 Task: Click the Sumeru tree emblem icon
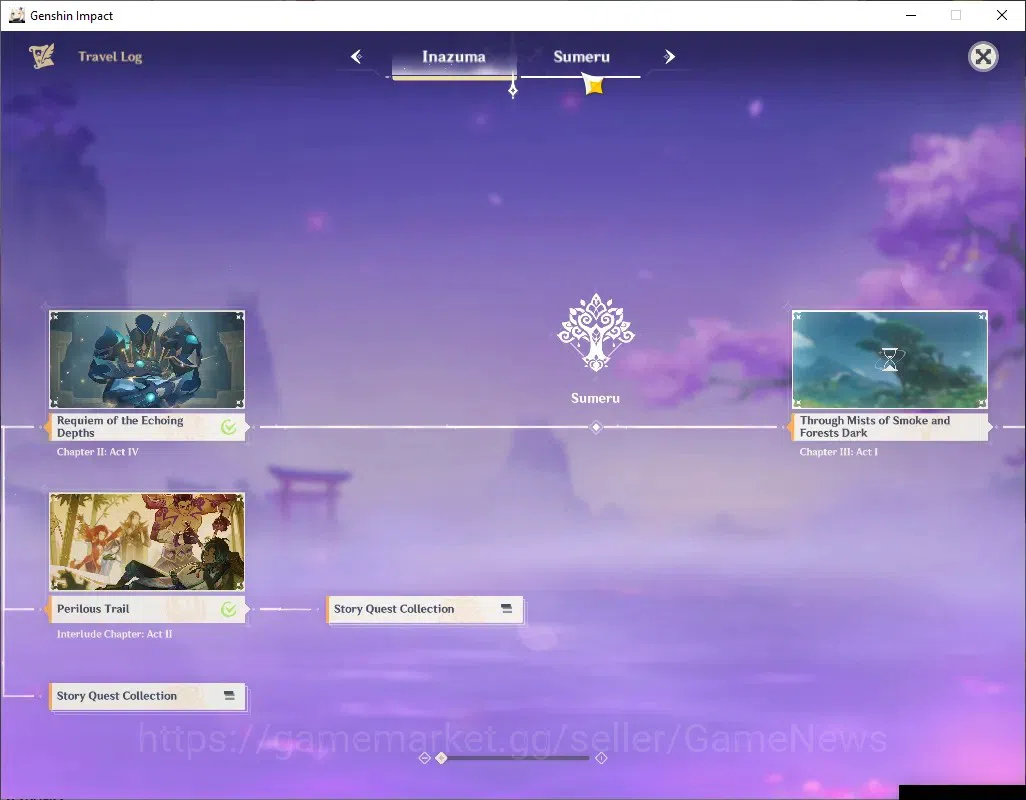[x=595, y=332]
